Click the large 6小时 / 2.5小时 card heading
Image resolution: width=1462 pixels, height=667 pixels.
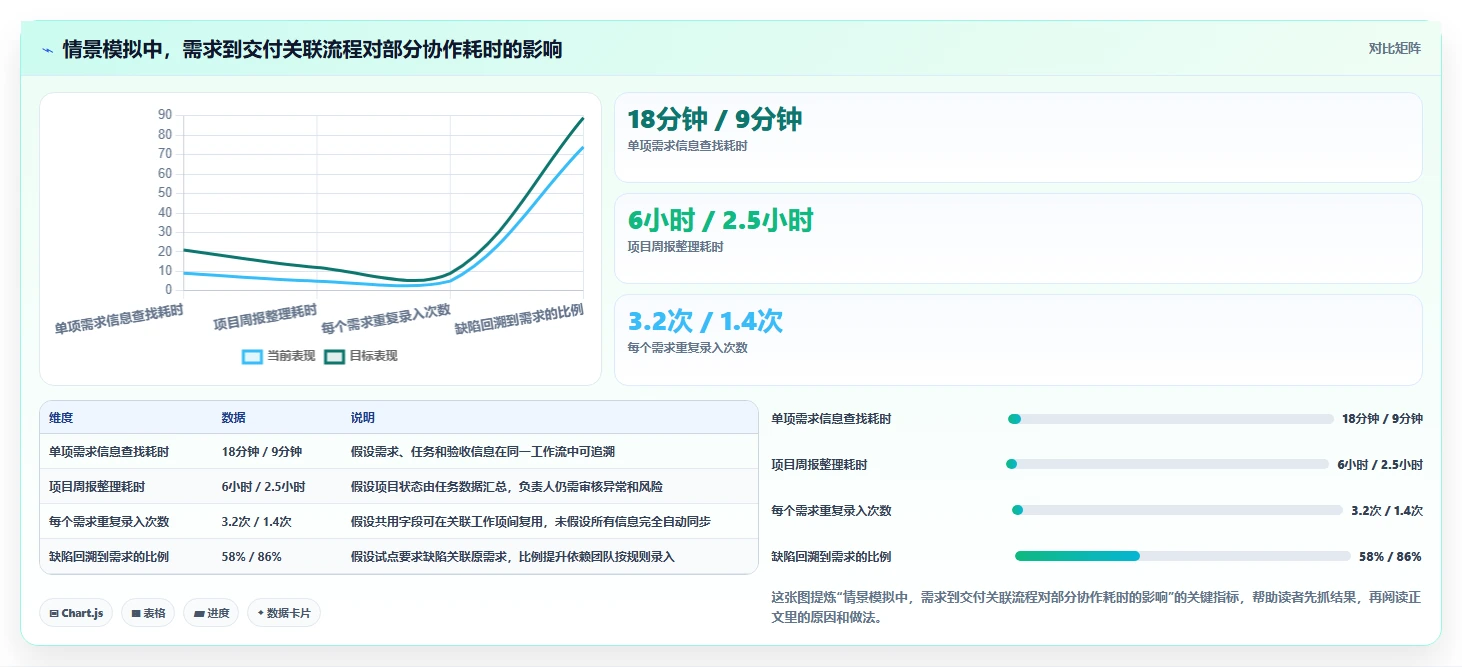click(721, 221)
